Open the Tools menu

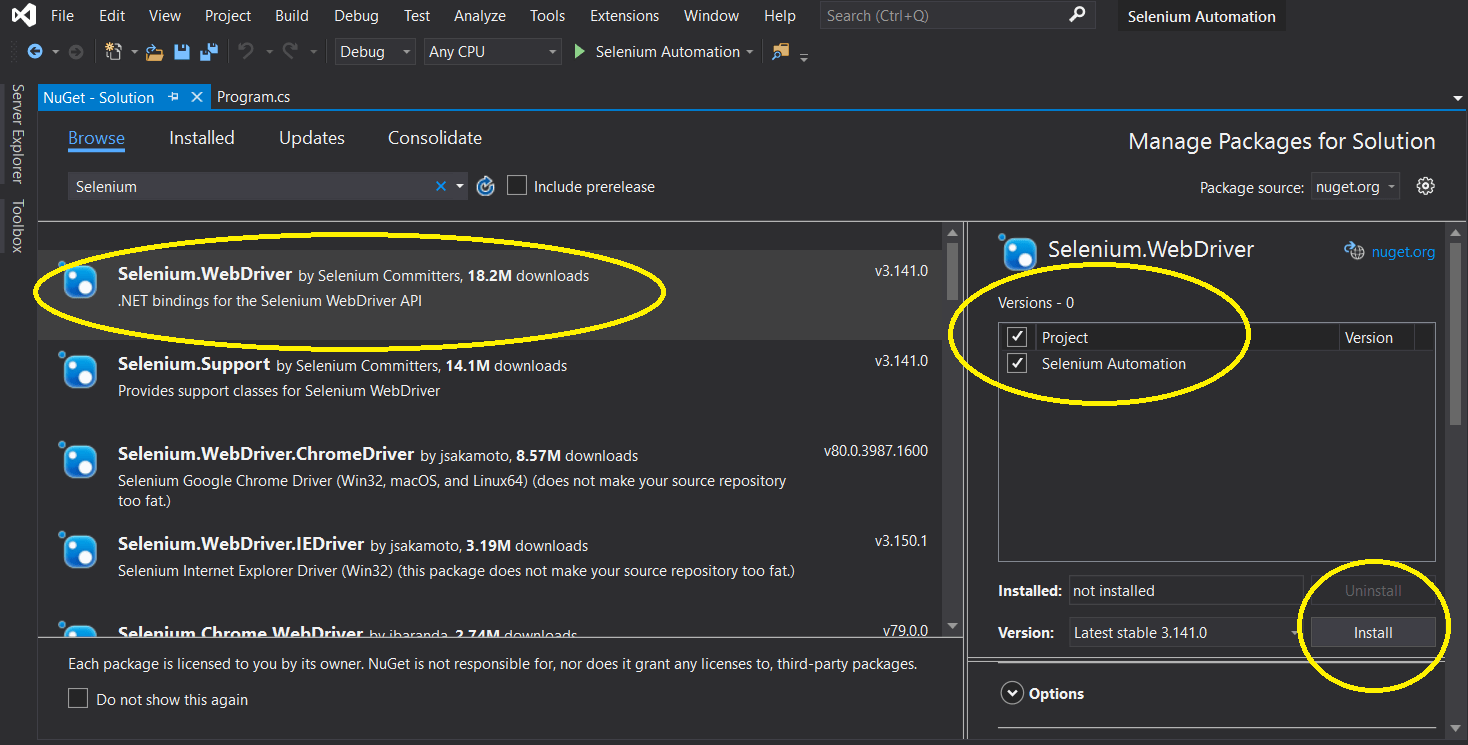[548, 16]
